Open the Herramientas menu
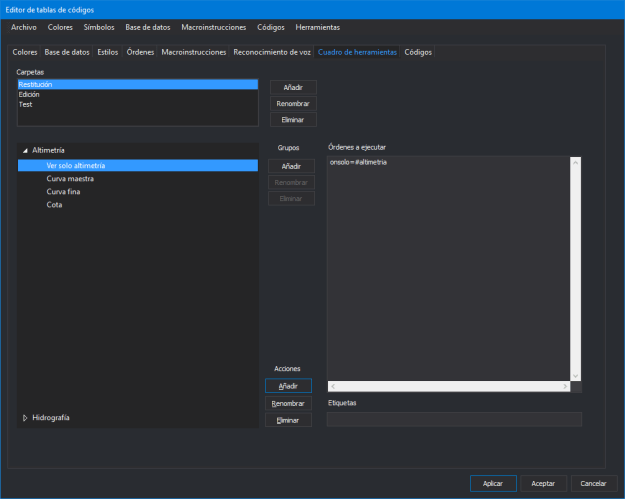625x499 pixels. (x=317, y=27)
